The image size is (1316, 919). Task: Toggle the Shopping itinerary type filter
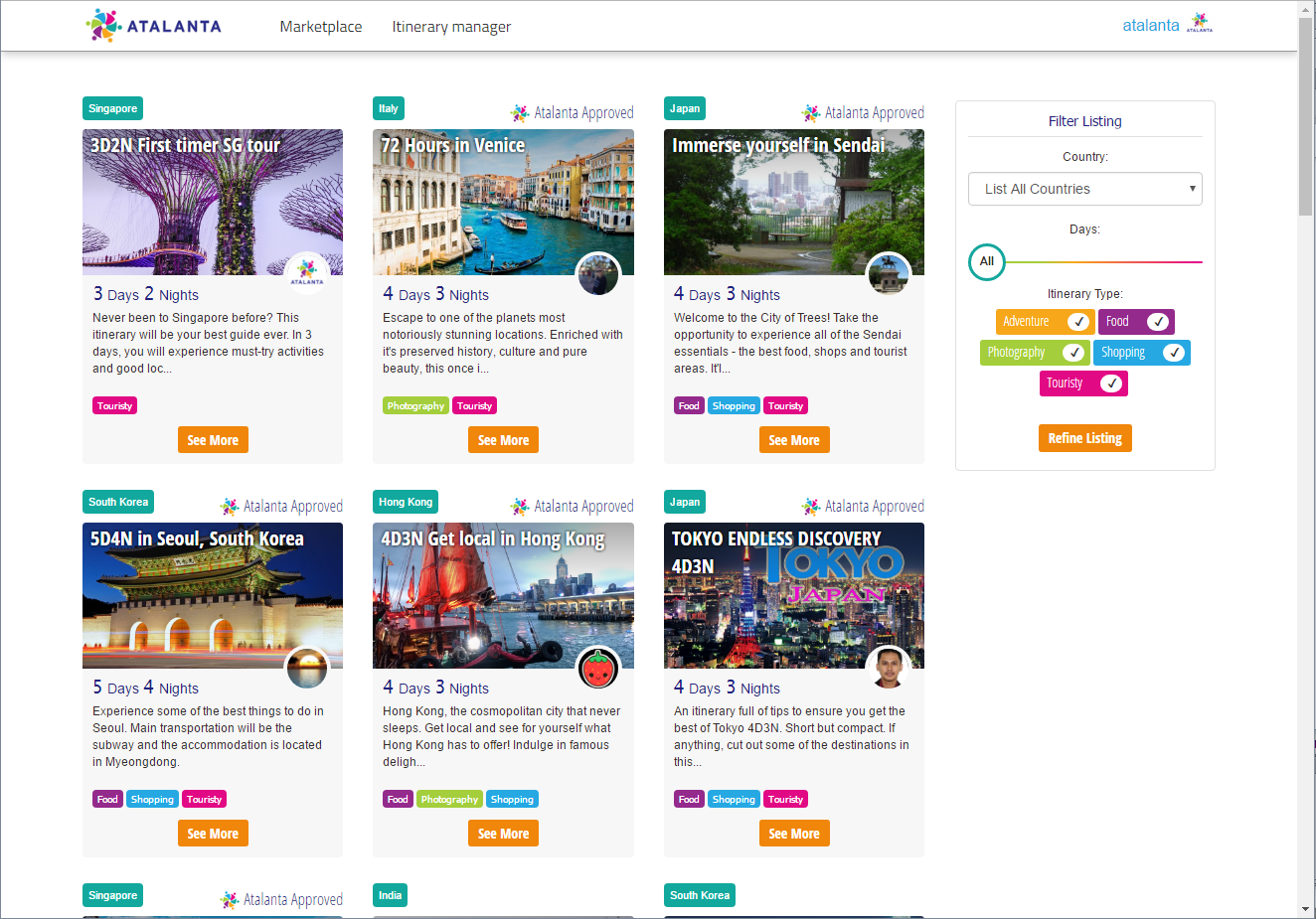1141,352
